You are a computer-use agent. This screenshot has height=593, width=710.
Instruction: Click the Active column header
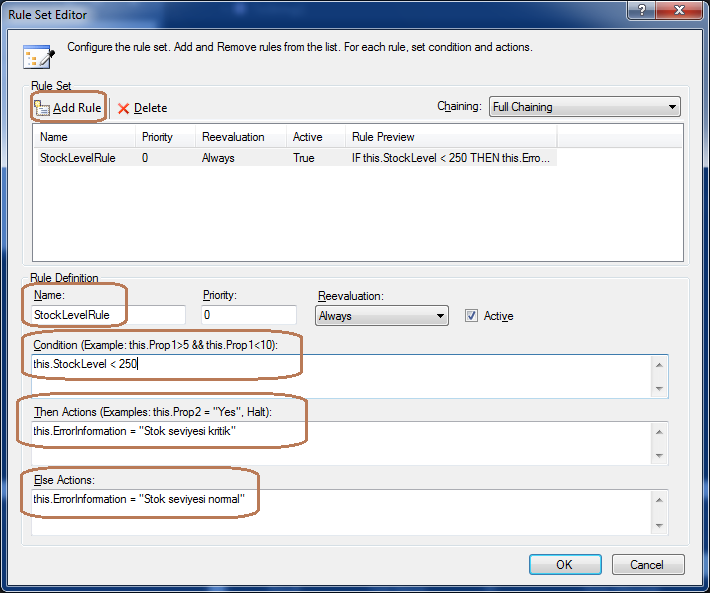[315, 137]
